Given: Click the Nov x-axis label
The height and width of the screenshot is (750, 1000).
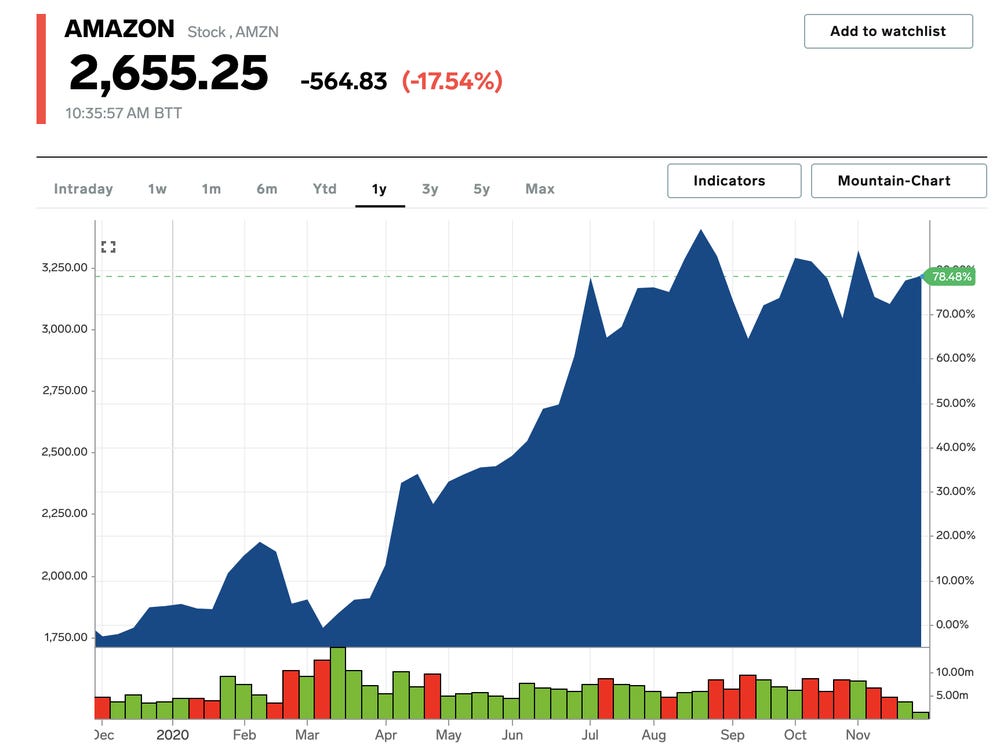Looking at the screenshot, I should click(x=858, y=735).
